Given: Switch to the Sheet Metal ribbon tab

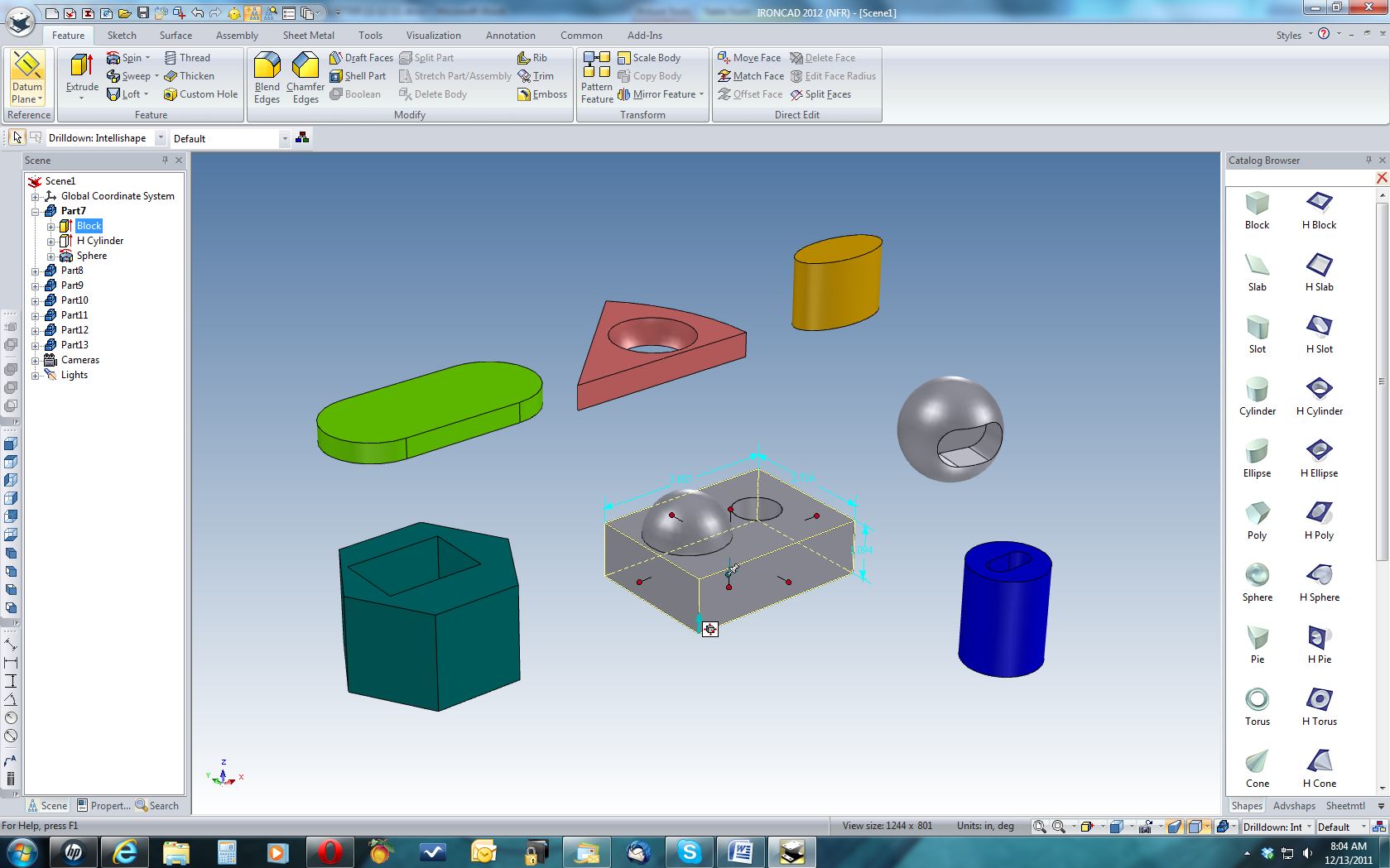Looking at the screenshot, I should pyautogui.click(x=308, y=35).
